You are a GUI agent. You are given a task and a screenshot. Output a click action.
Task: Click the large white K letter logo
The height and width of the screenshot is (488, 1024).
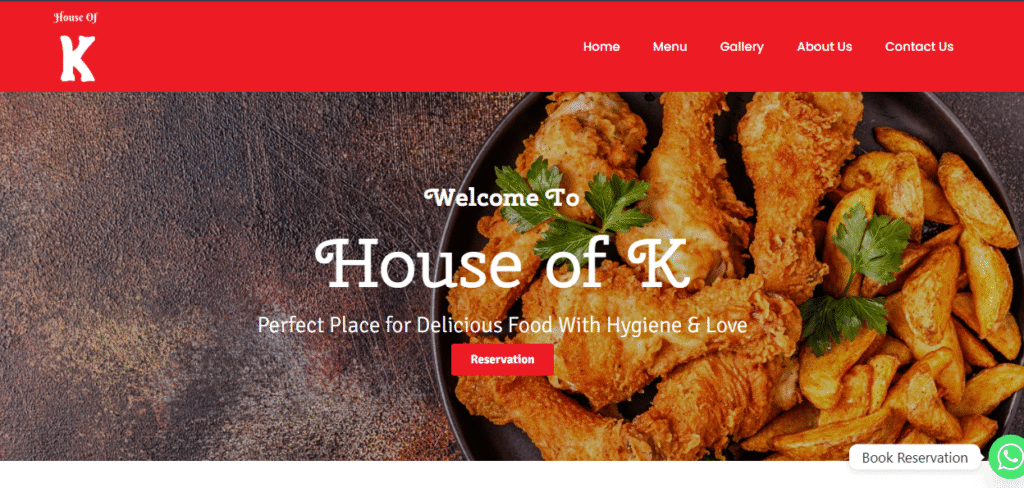click(x=78, y=58)
